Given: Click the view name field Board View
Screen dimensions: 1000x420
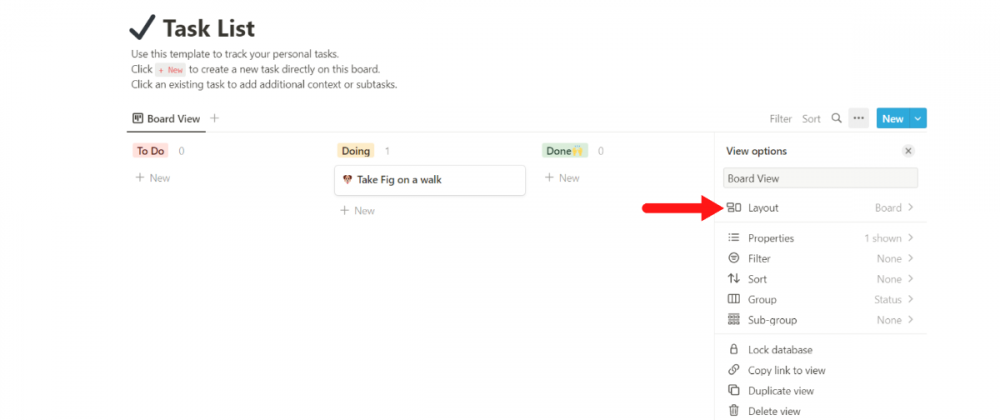Looking at the screenshot, I should click(820, 179).
